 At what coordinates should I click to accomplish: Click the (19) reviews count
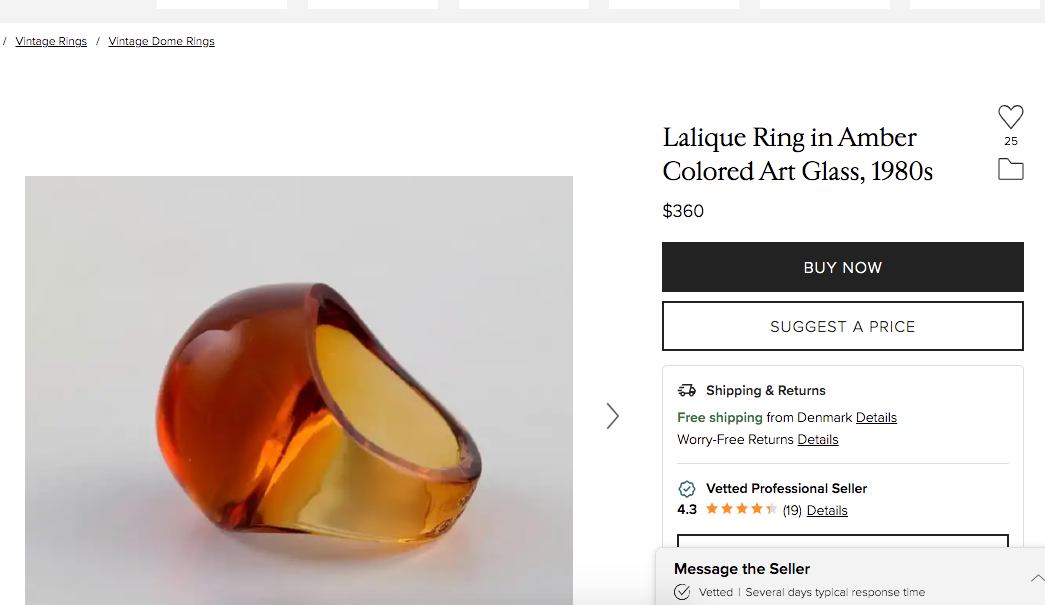pos(792,510)
